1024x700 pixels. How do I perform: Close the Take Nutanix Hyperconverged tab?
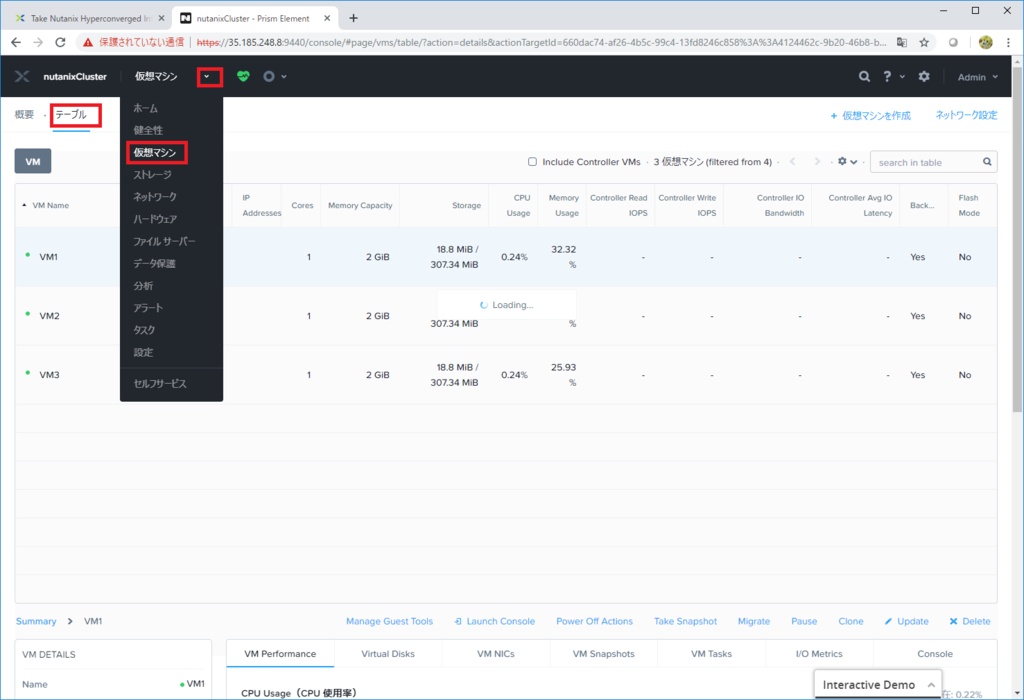tap(161, 18)
